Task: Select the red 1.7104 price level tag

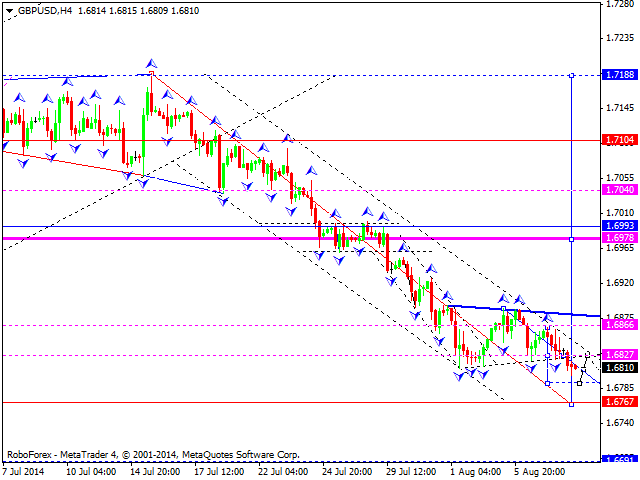Action: 620,140
